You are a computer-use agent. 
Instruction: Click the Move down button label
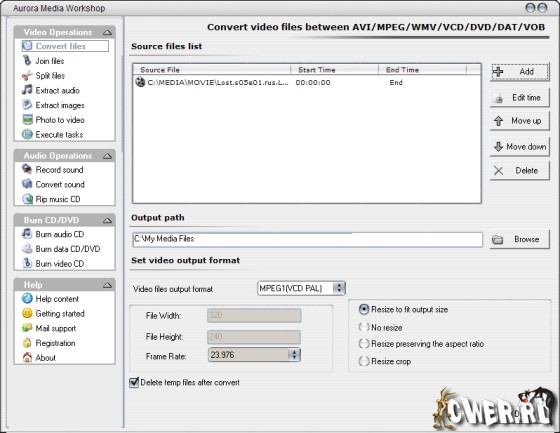(x=526, y=146)
